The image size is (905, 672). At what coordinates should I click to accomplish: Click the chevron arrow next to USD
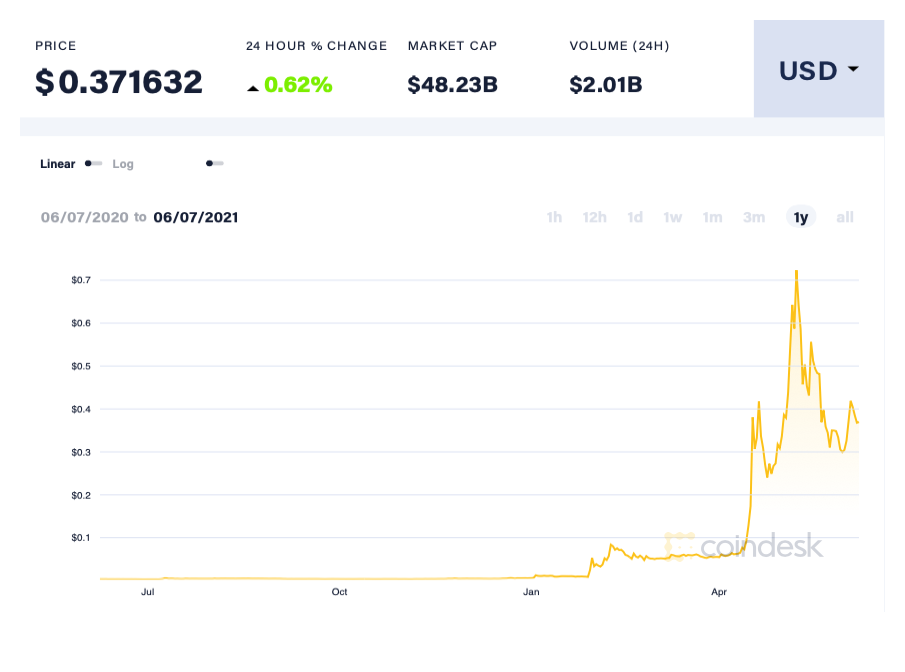click(851, 70)
